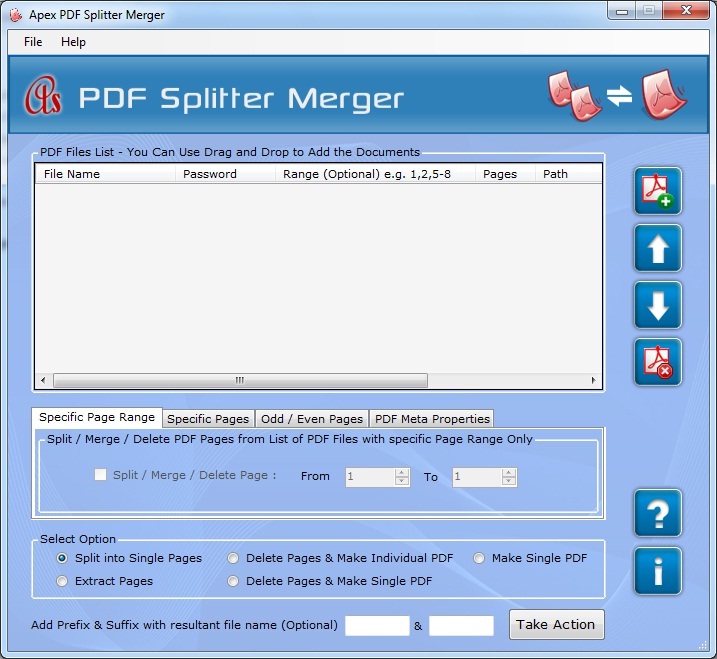The width and height of the screenshot is (717, 659).
Task: Decrease the From page value
Action: (402, 481)
